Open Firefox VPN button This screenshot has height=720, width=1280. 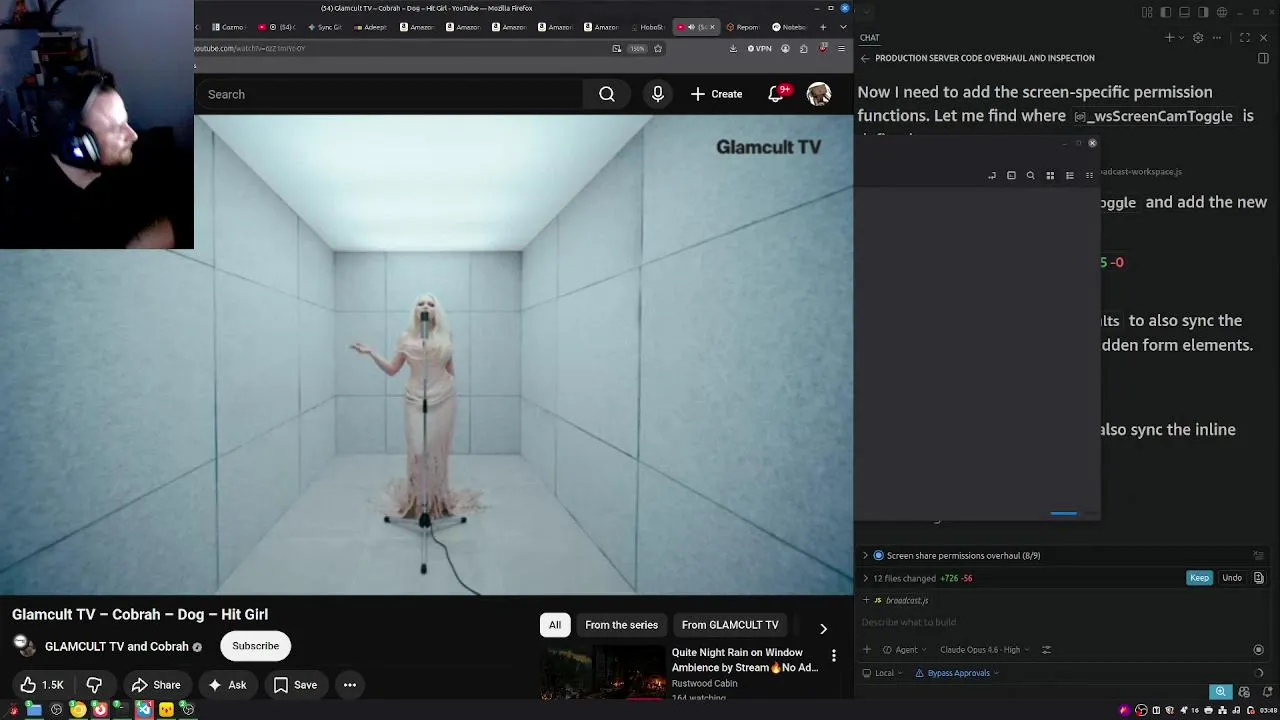pyautogui.click(x=760, y=48)
